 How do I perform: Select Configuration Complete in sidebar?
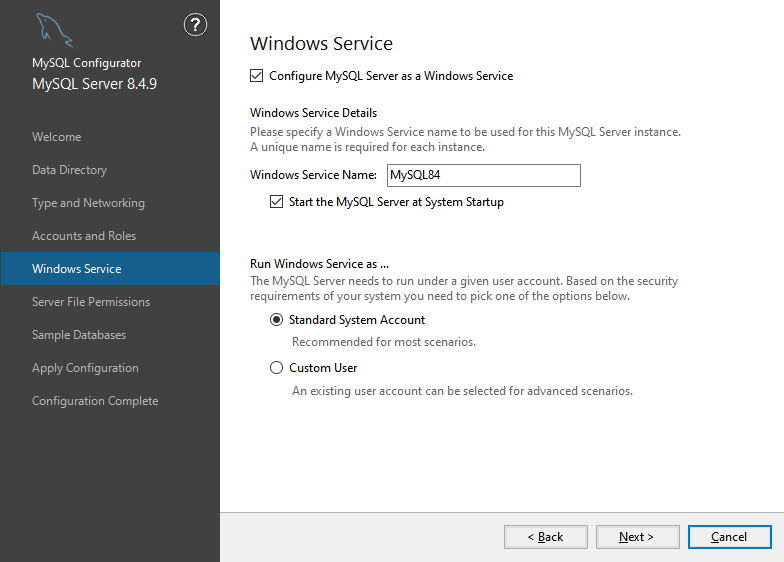click(x=95, y=401)
